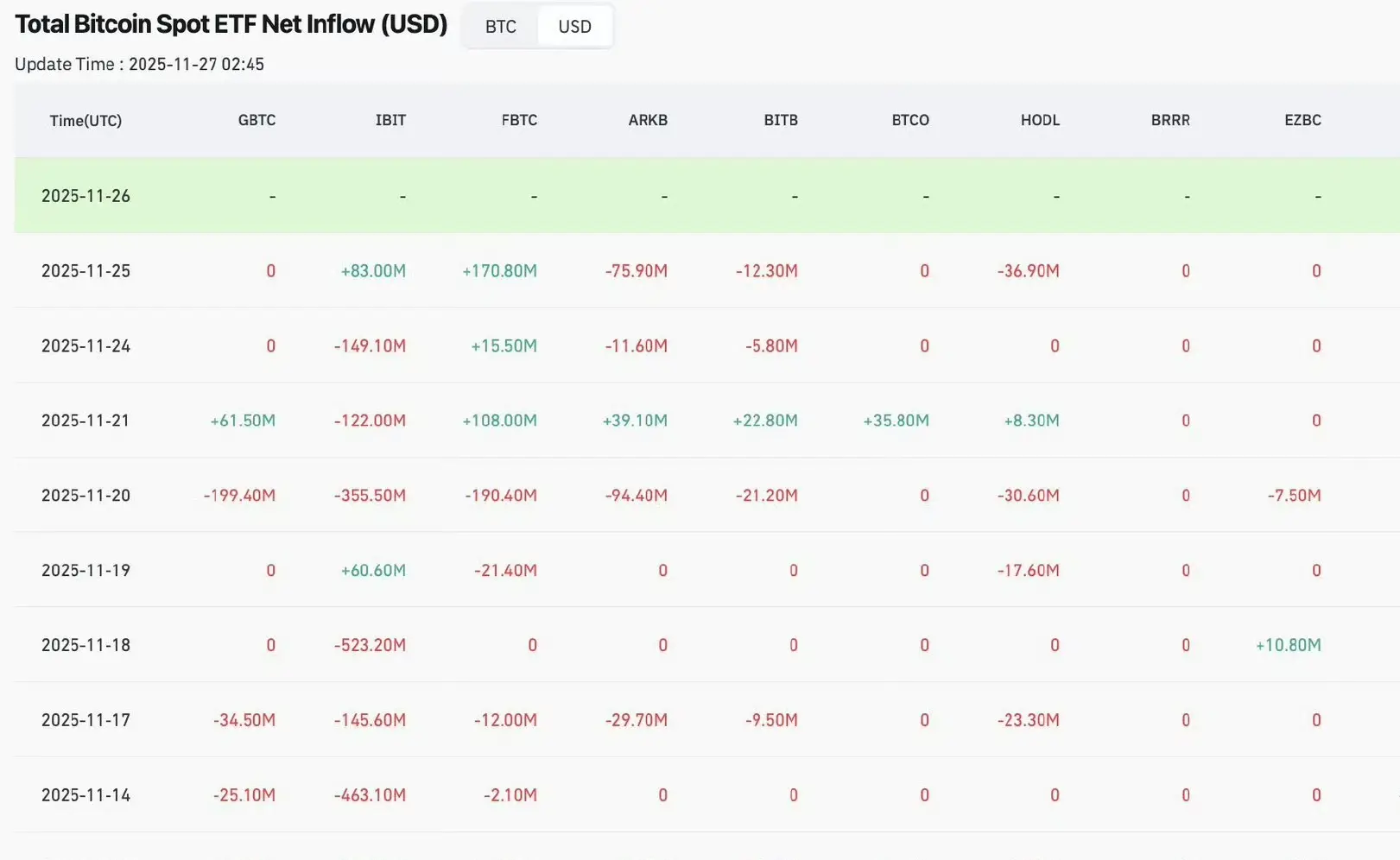Click the +61.50M GBTC value
Viewport: 1400px width, 860px height.
click(243, 421)
